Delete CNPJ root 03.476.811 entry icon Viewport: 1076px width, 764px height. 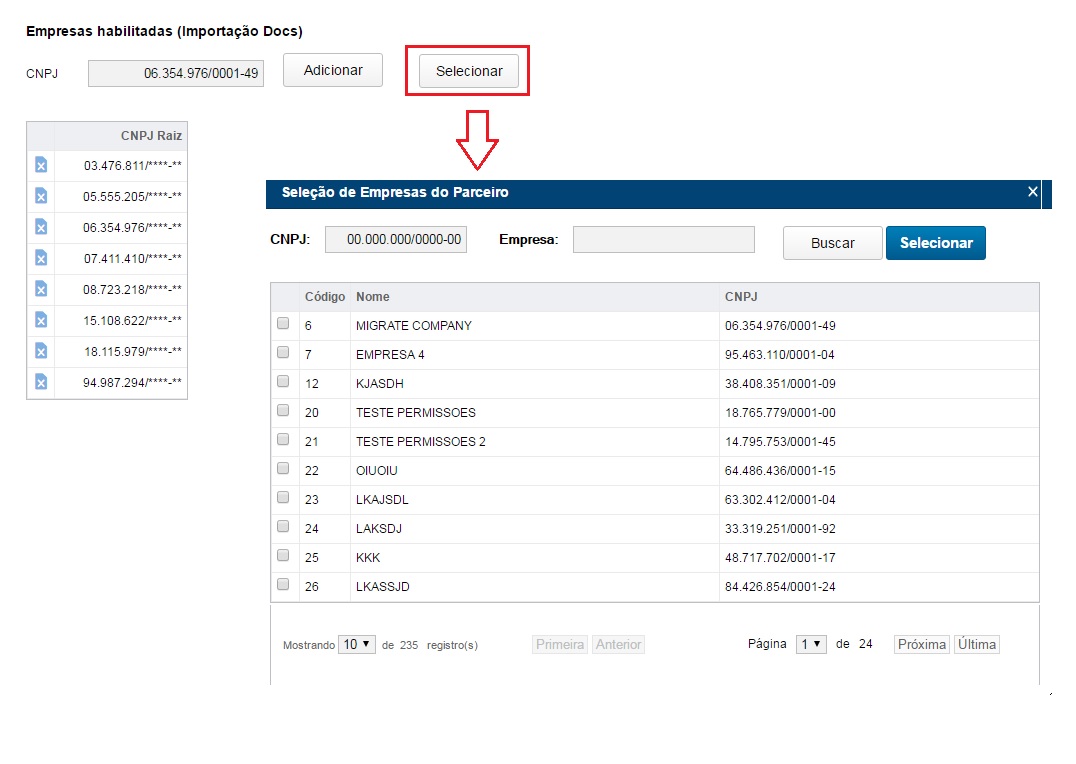[41, 165]
